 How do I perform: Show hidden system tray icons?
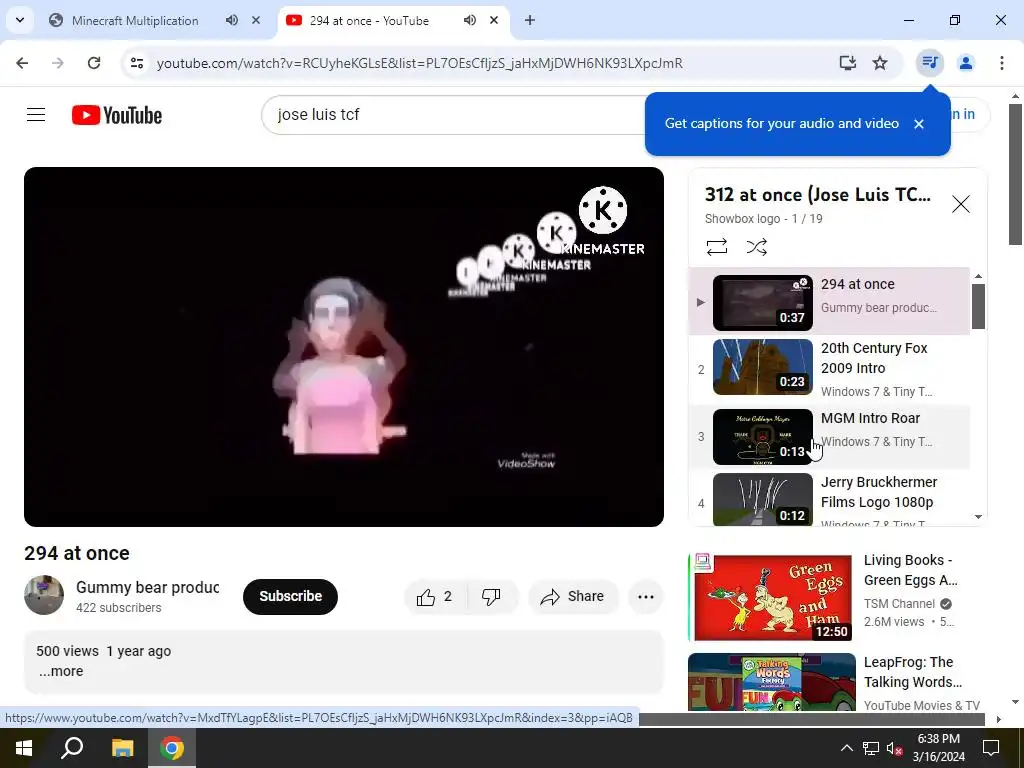[x=846, y=748]
